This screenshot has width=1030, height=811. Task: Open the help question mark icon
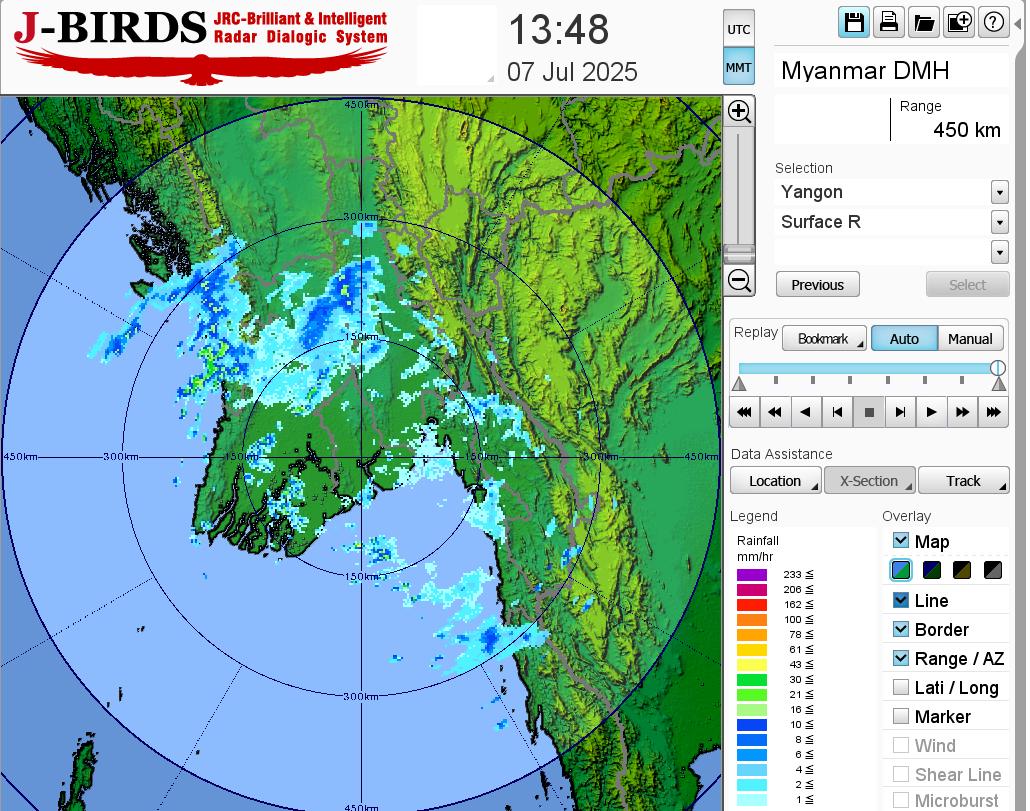point(993,22)
